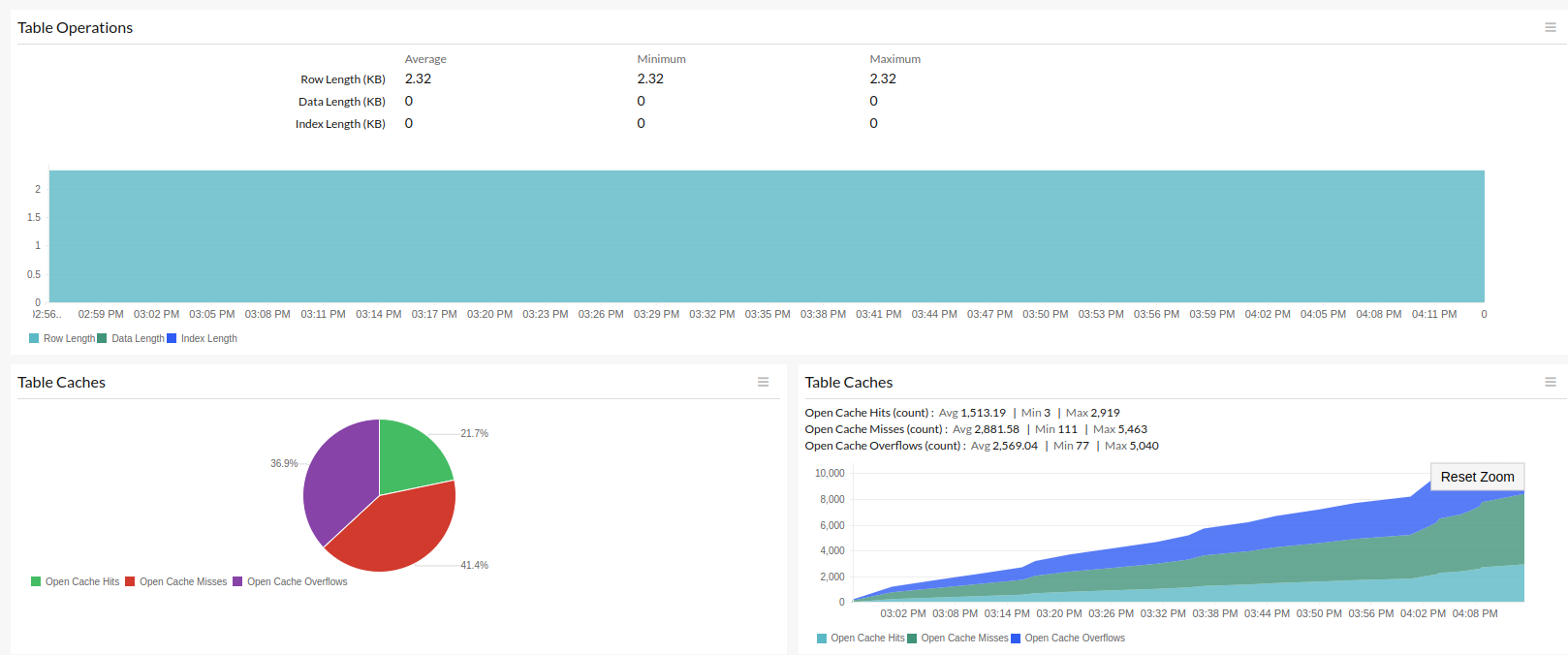
Task: Click the 03:29 PM tick on Table Operations axis
Action: (656, 314)
